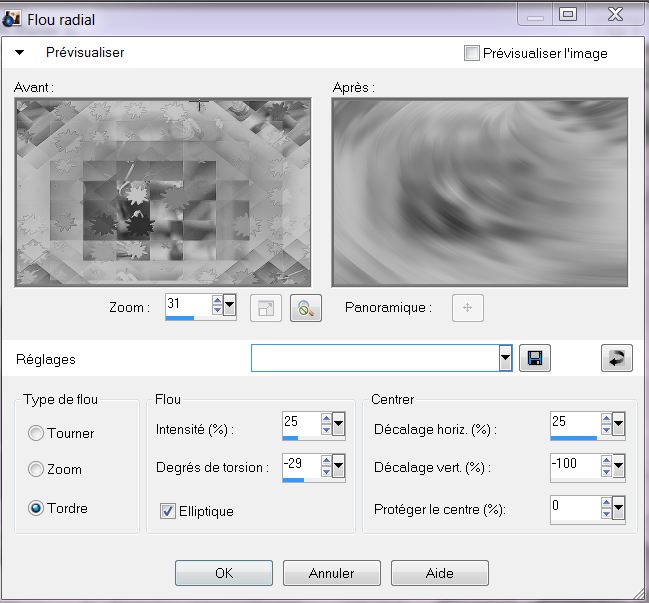Open the Zoom value dropdown arrow
This screenshot has width=649, height=603.
tap(229, 305)
